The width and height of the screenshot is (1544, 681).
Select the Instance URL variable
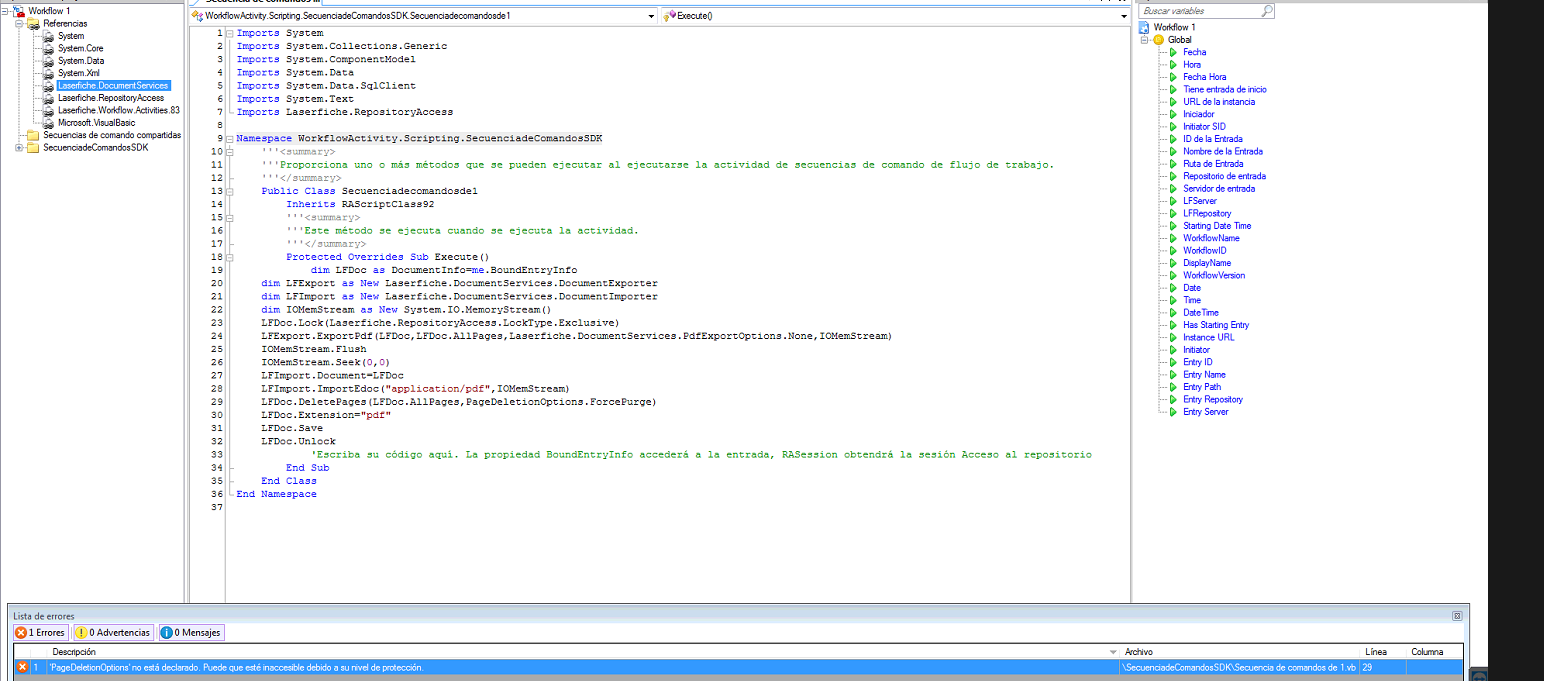1208,337
